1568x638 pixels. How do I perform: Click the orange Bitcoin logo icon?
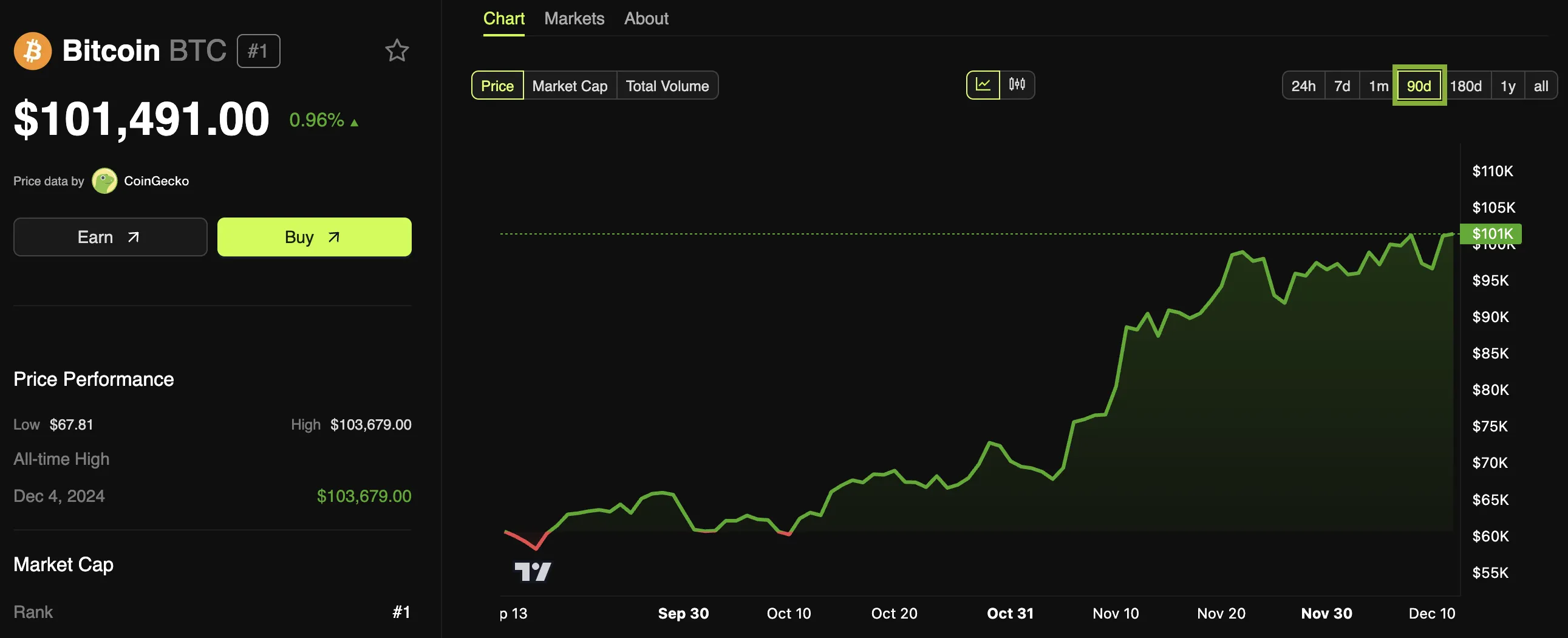(x=33, y=50)
